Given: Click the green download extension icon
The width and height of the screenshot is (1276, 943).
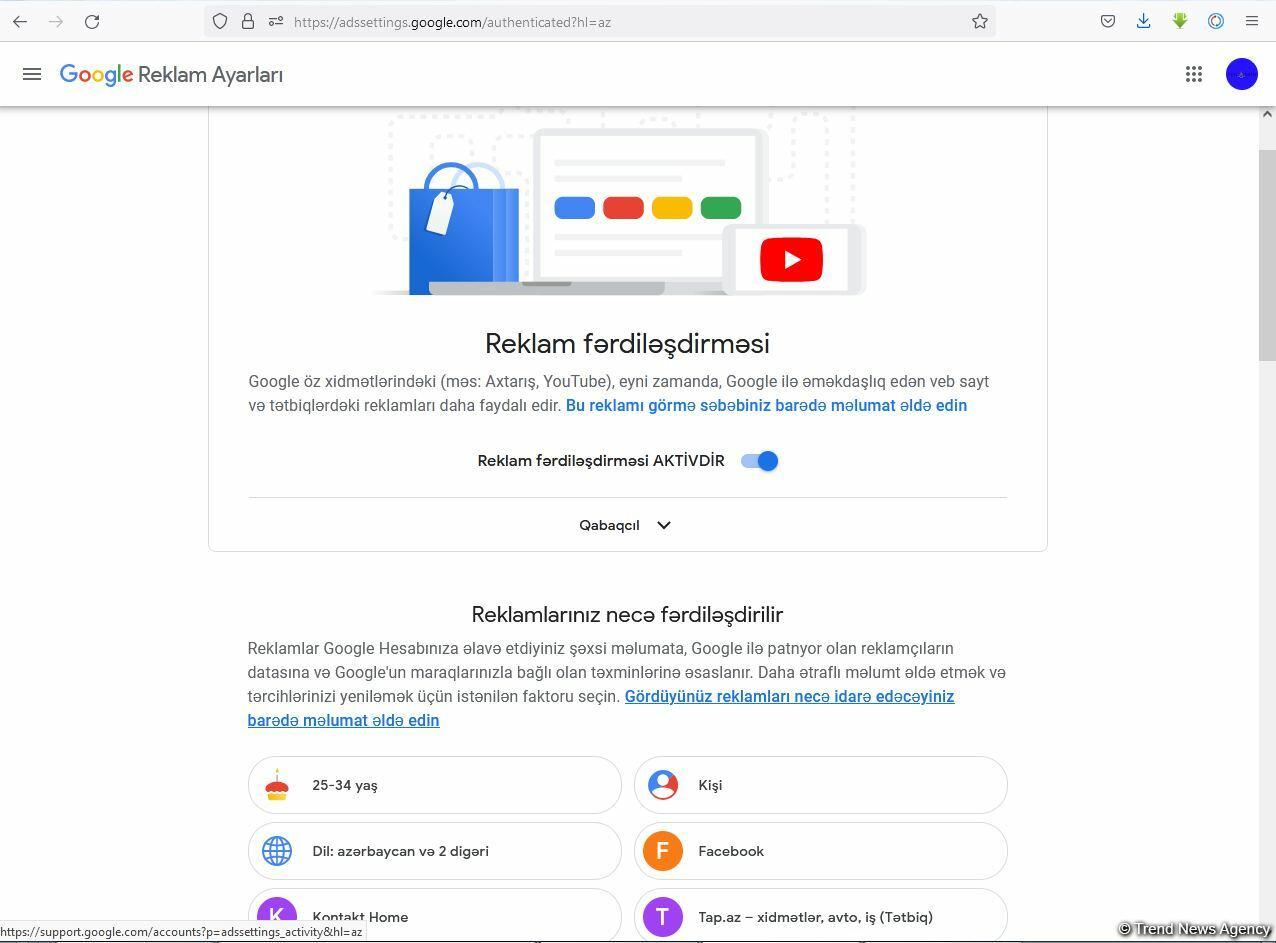Looking at the screenshot, I should coord(1180,21).
